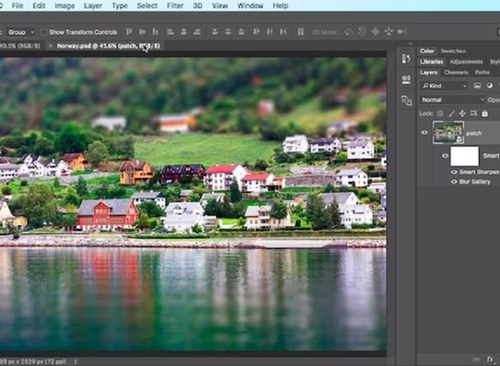Toggle lock position icon

(462, 113)
